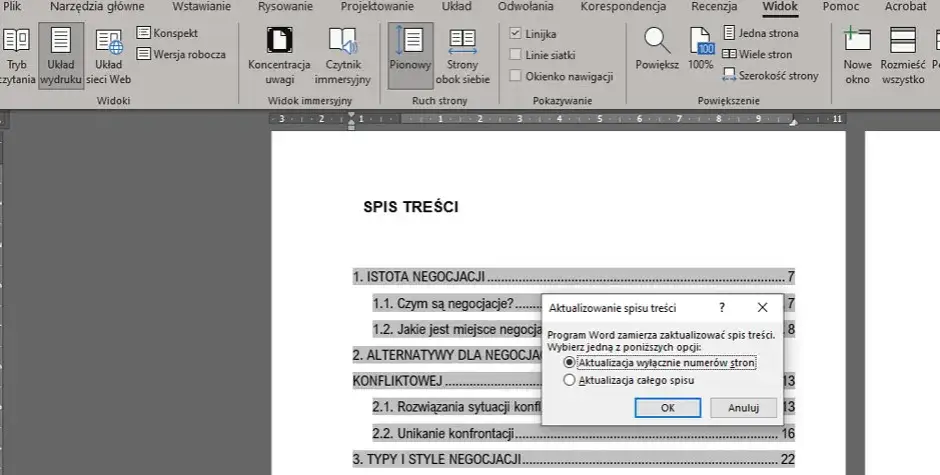
Task: Click right indent marker on ruler
Action: coord(794,122)
